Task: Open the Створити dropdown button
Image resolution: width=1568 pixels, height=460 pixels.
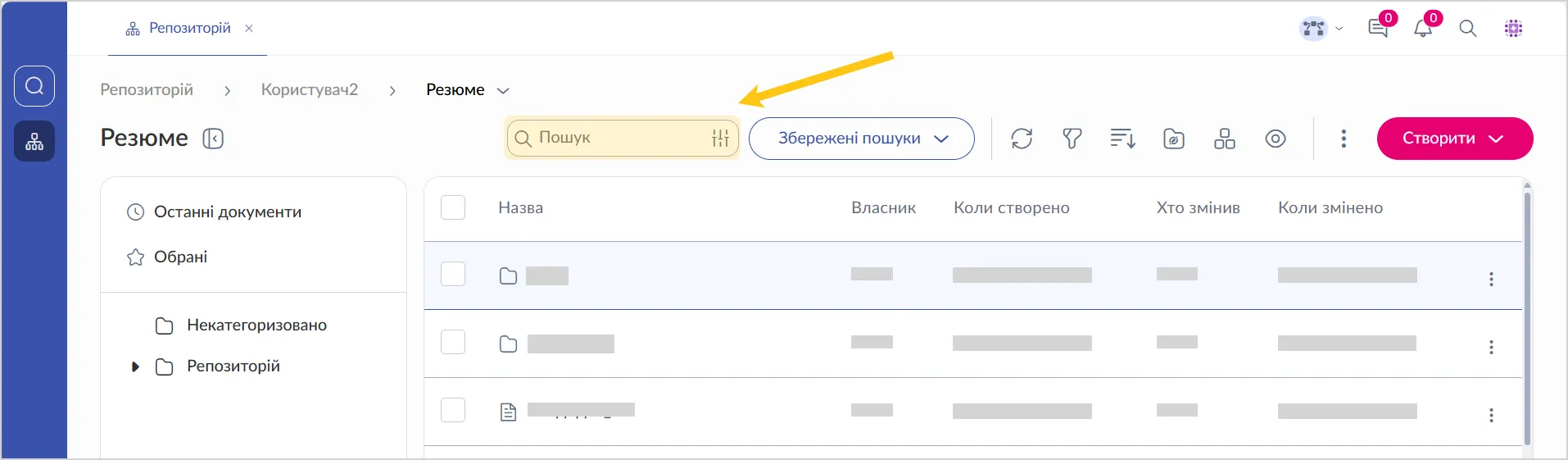Action: coord(1454,139)
